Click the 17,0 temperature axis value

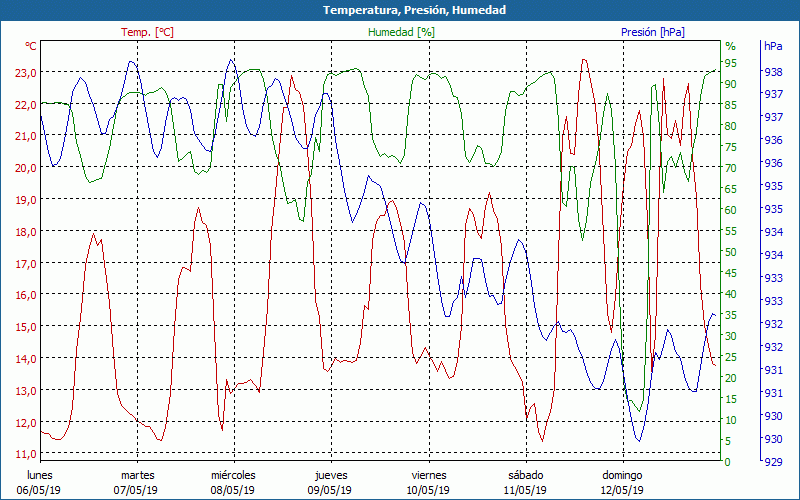coord(26,264)
